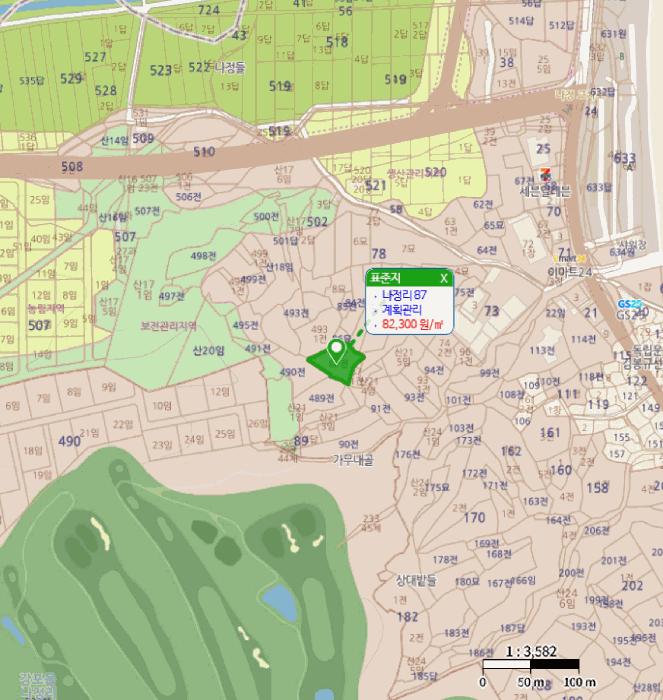Click the 가우대골 place label

click(352, 459)
